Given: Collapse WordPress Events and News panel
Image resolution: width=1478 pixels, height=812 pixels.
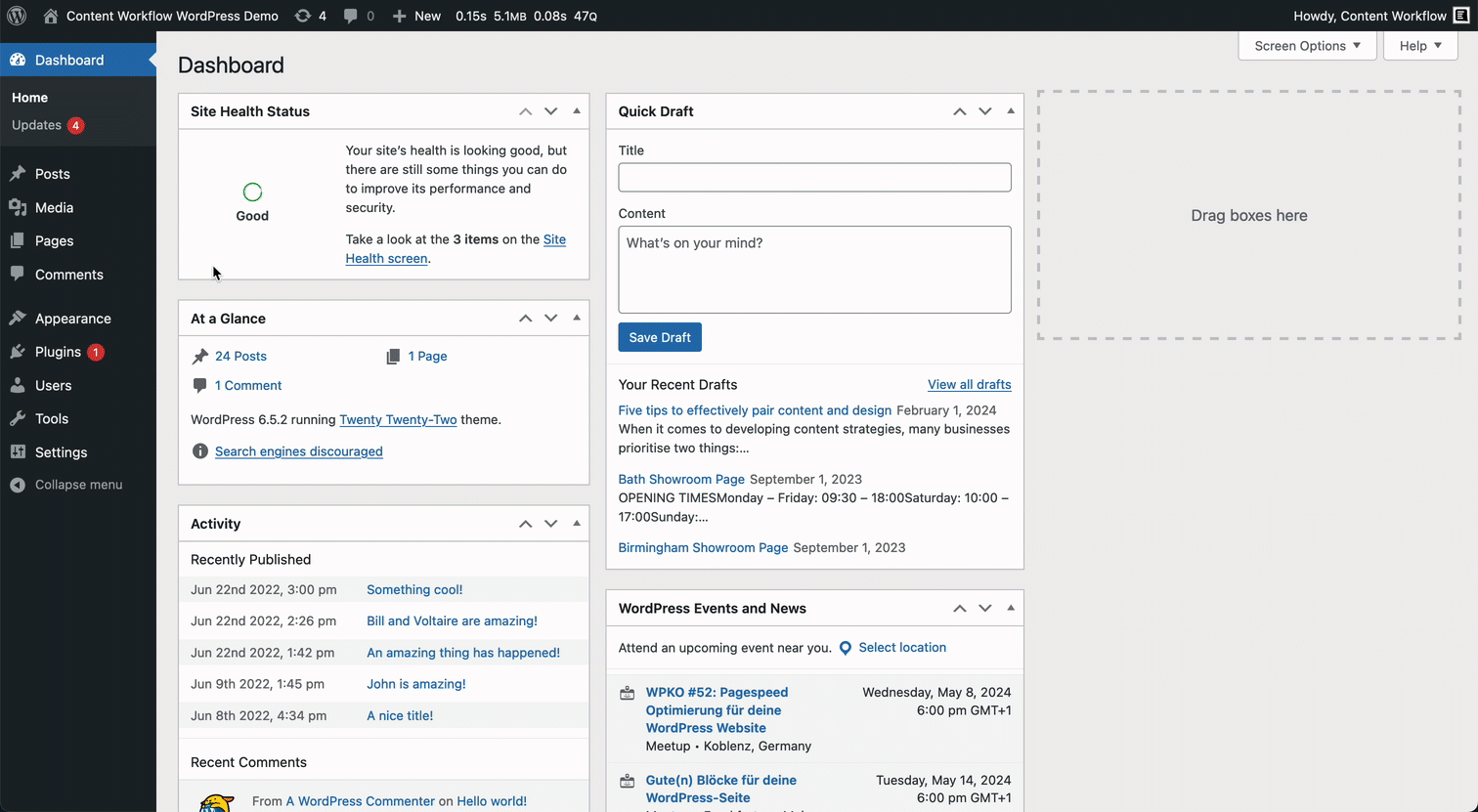Looking at the screenshot, I should tap(1011, 608).
